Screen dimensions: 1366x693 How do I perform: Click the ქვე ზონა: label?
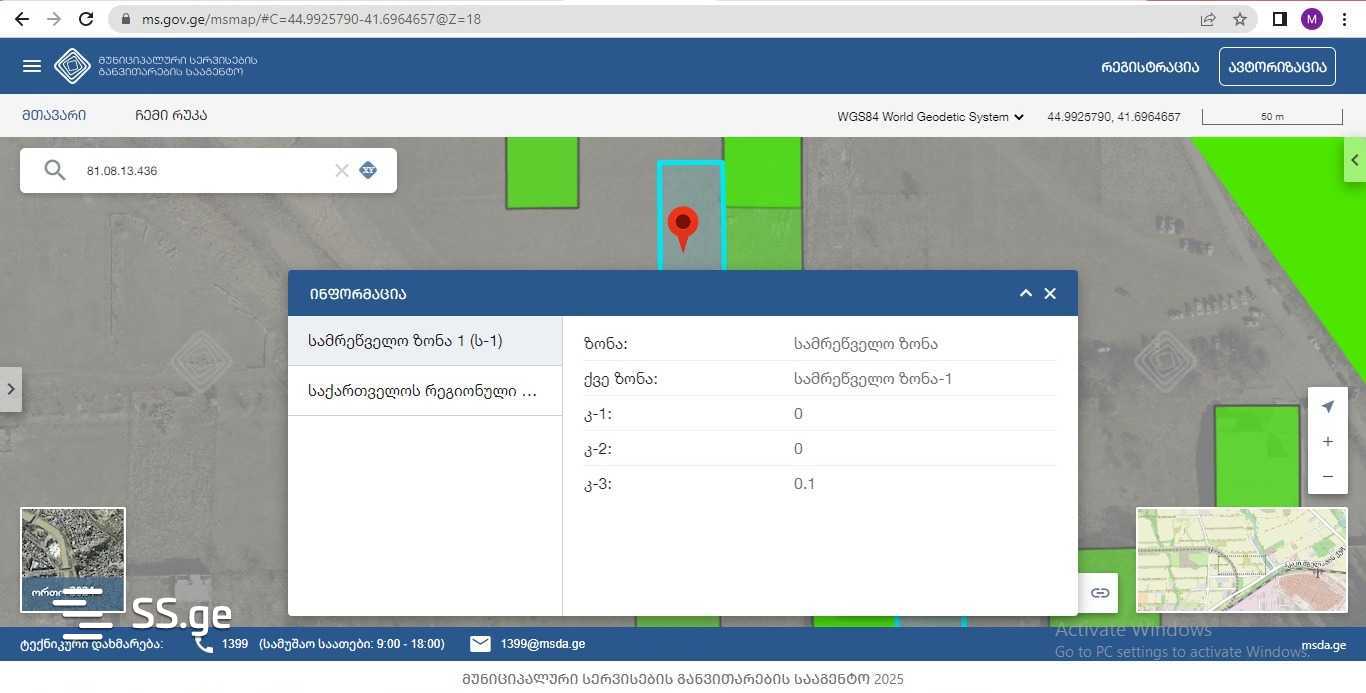pyautogui.click(x=620, y=379)
